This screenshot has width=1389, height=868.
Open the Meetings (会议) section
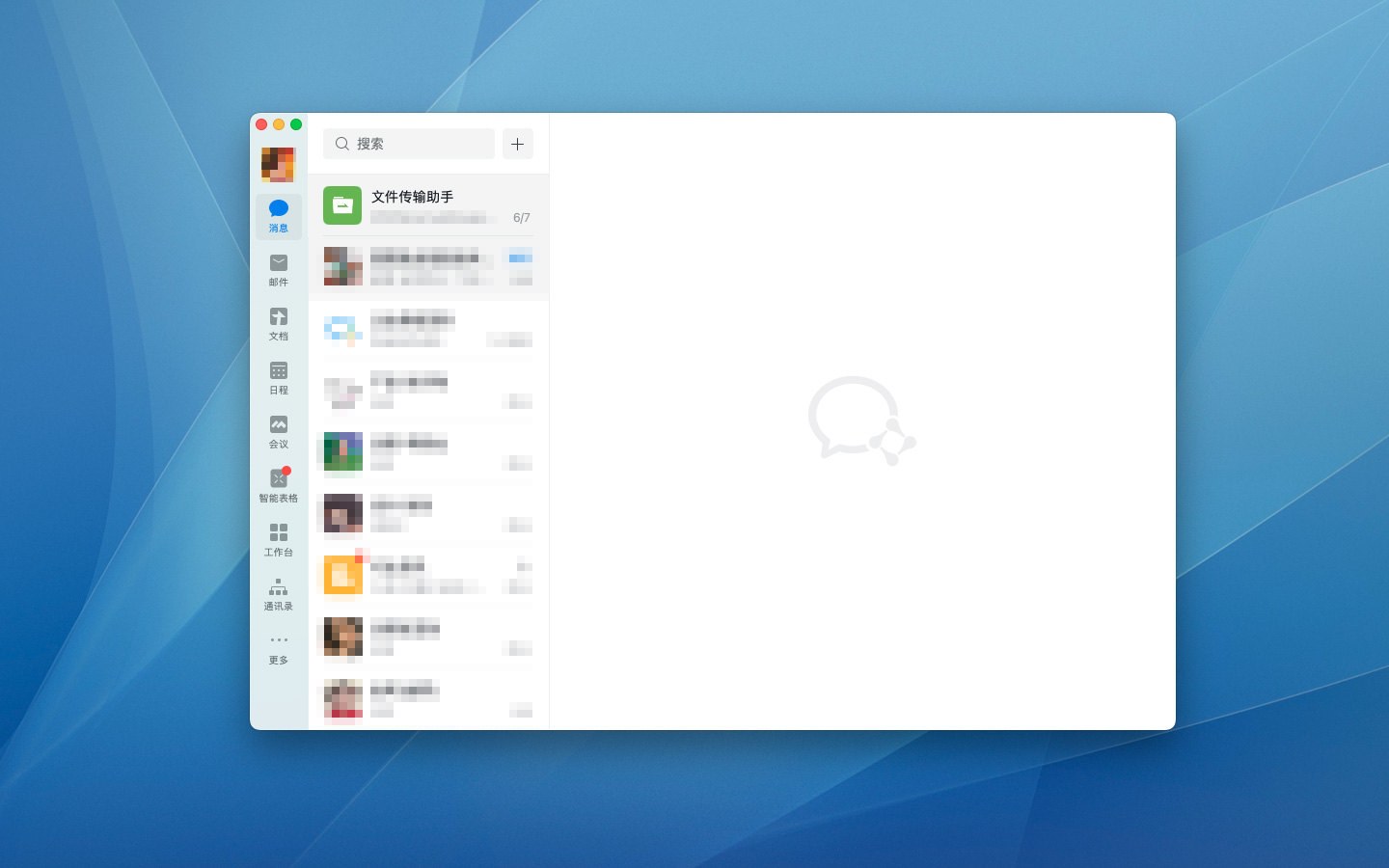point(279,432)
